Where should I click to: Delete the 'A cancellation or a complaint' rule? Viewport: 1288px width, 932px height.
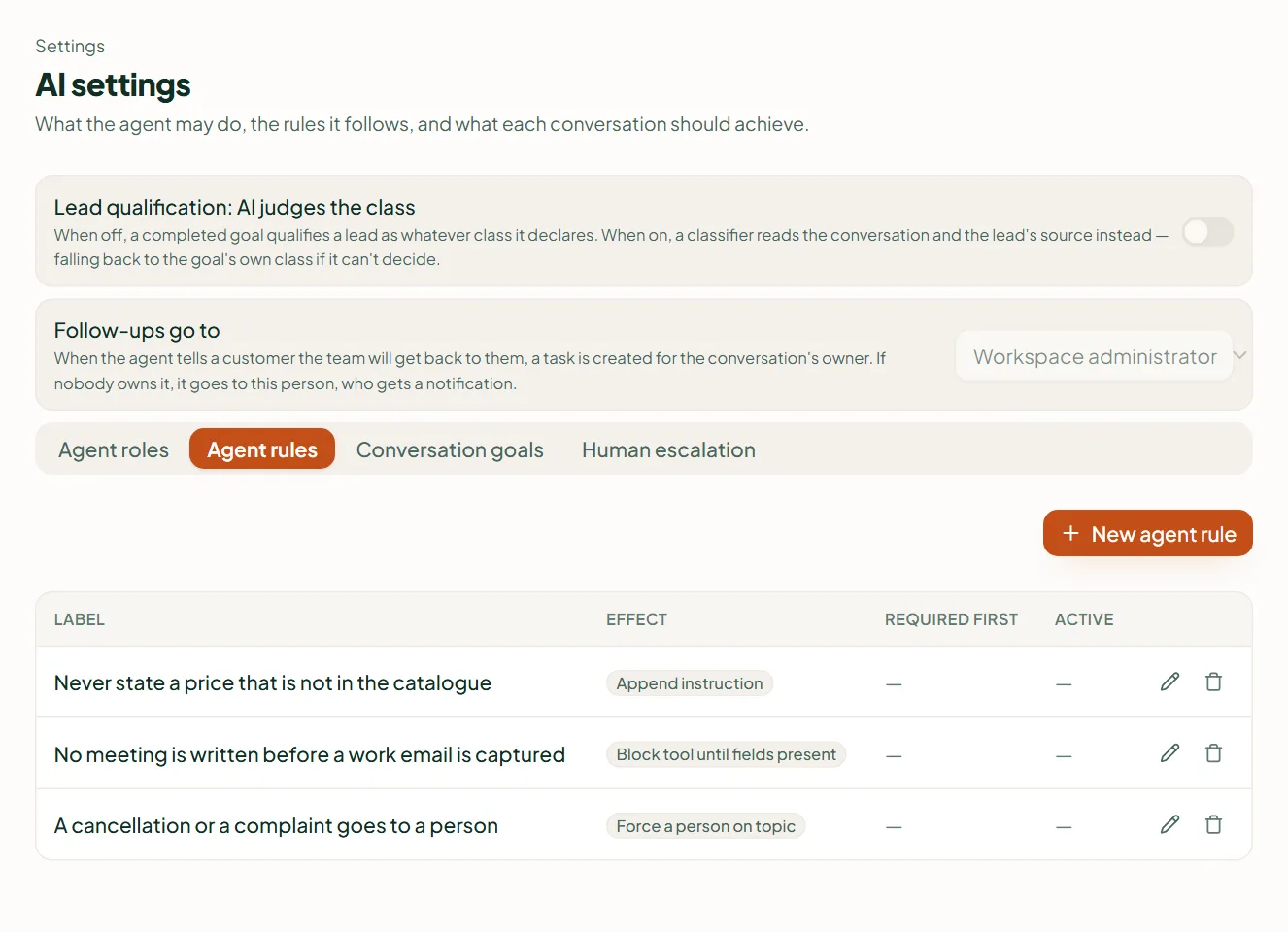point(1213,824)
